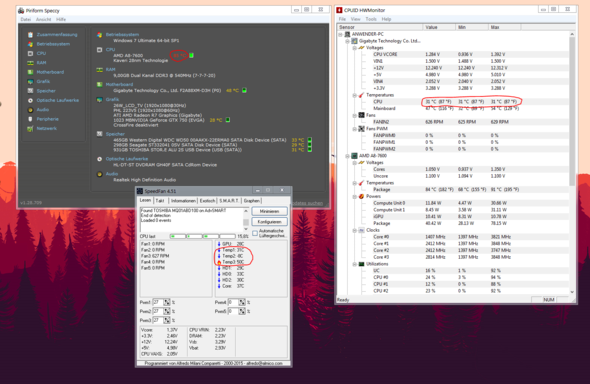Click the Konfigurieren button in SpeedFan

point(269,222)
